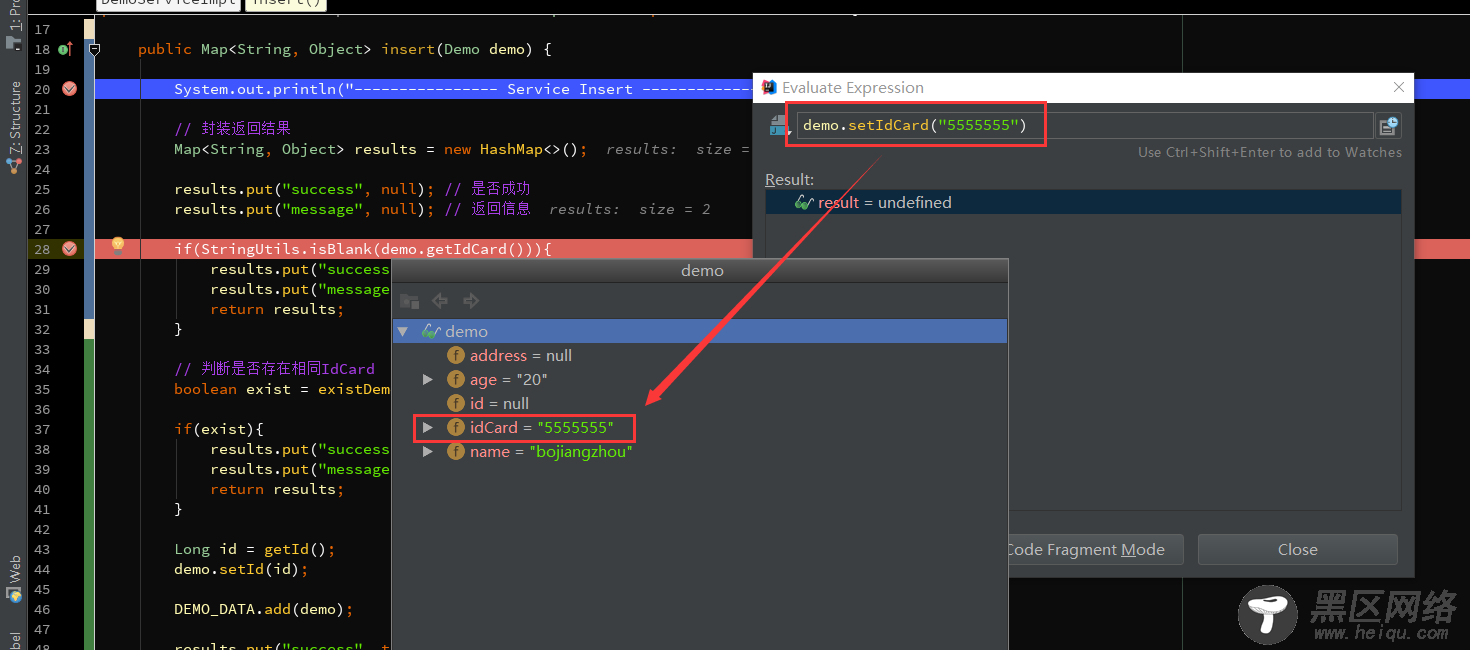The width and height of the screenshot is (1470, 650).
Task: Click the 'System.out.println' code line
Action: [x=462, y=89]
